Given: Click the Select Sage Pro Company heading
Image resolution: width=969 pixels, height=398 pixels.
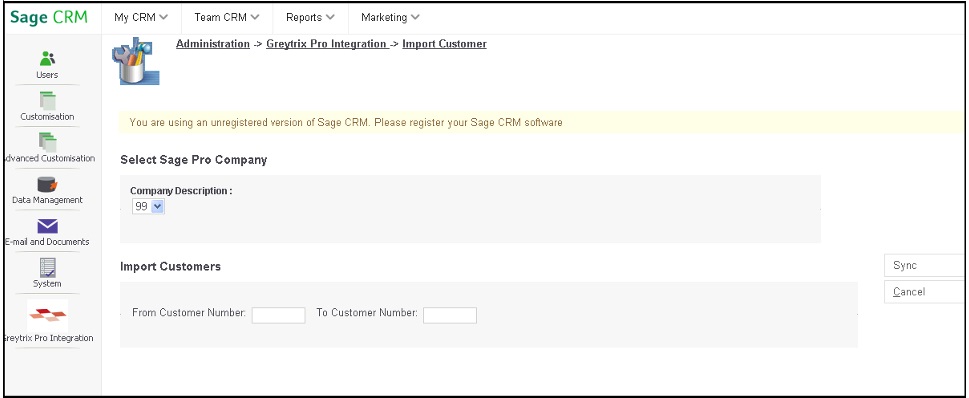Looking at the screenshot, I should click(x=193, y=160).
